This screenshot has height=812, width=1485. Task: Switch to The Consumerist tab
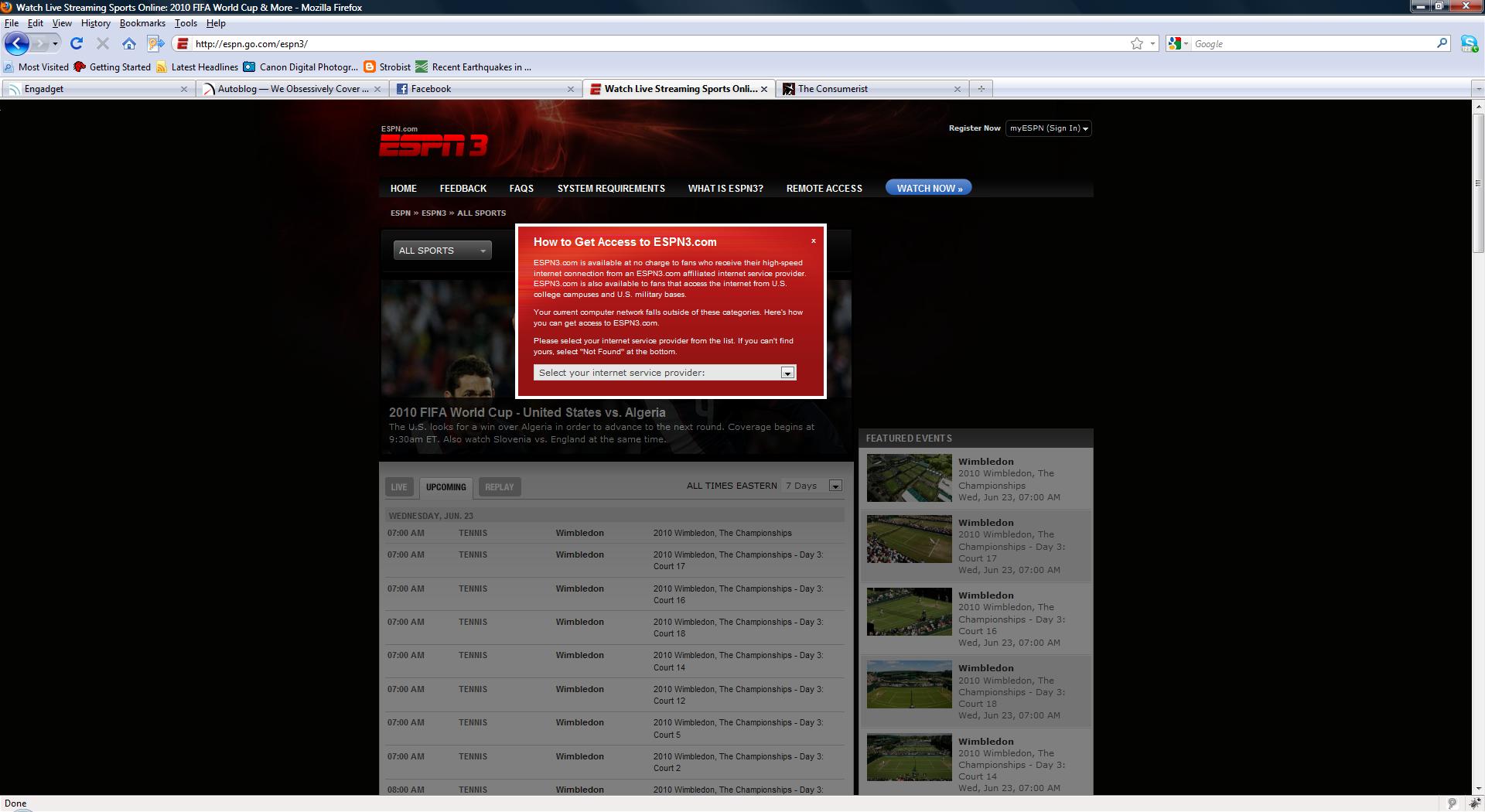(872, 89)
